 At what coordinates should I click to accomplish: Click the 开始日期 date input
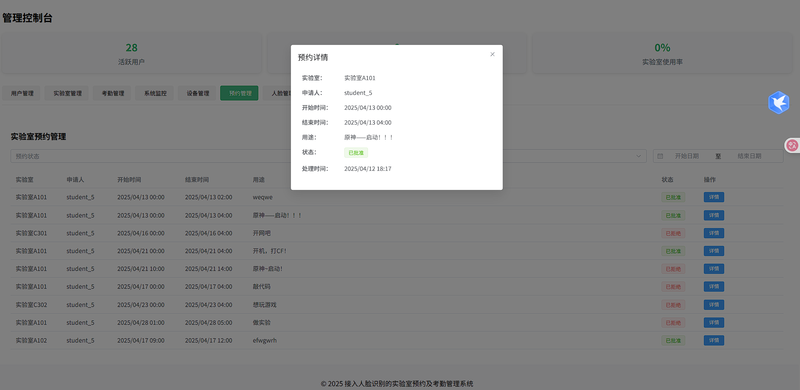point(687,156)
